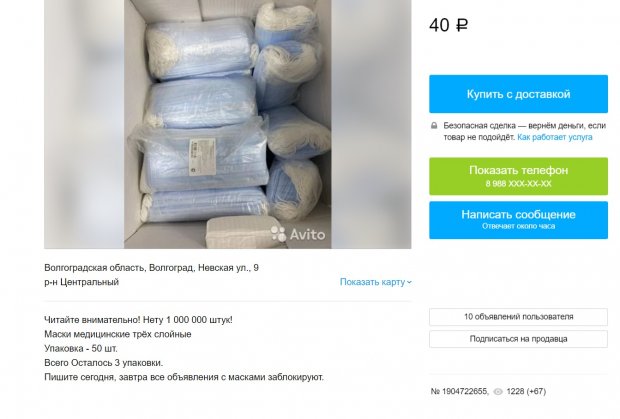Image resolution: width=620 pixels, height=419 pixels.
Task: Select the Волгоградская область address line
Action: point(151,268)
